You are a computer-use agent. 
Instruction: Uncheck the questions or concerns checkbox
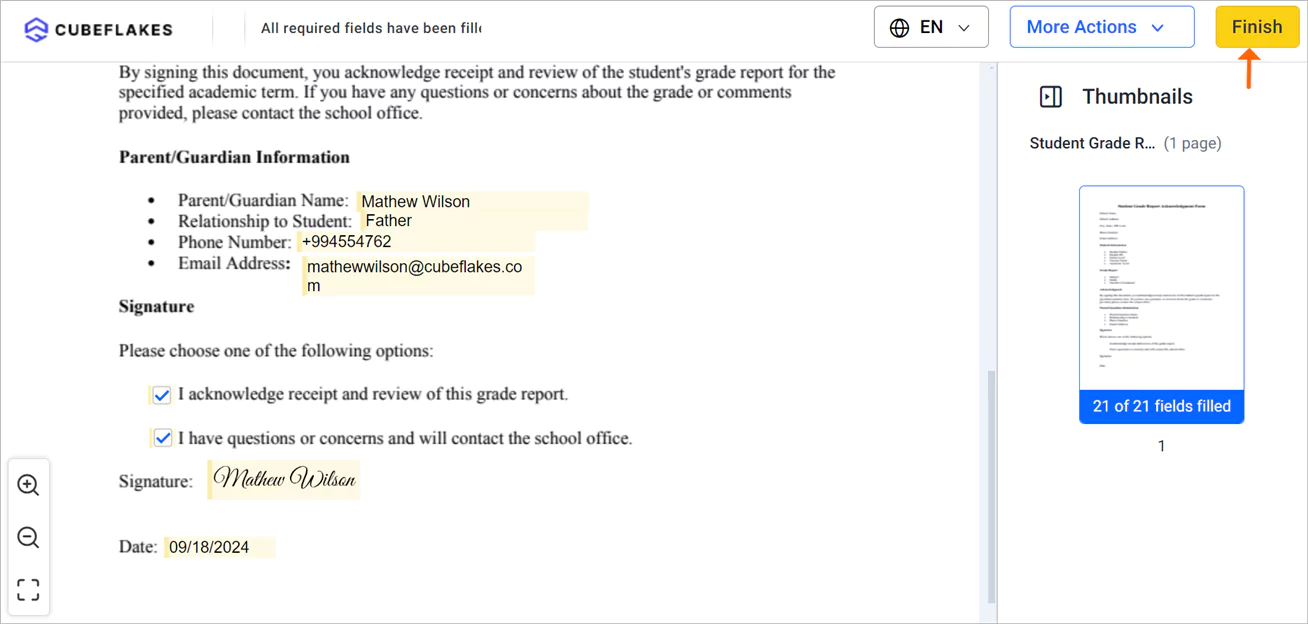coord(162,438)
